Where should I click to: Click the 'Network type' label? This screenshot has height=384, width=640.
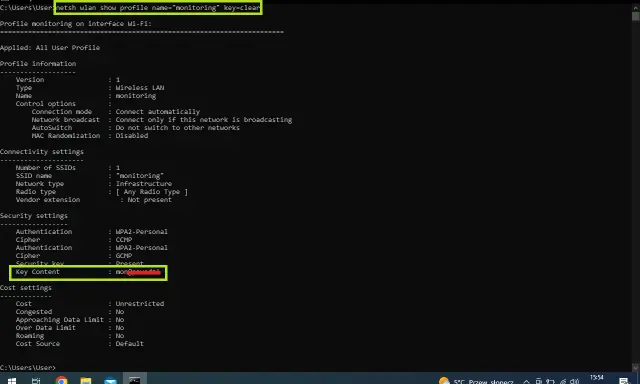coord(40,184)
